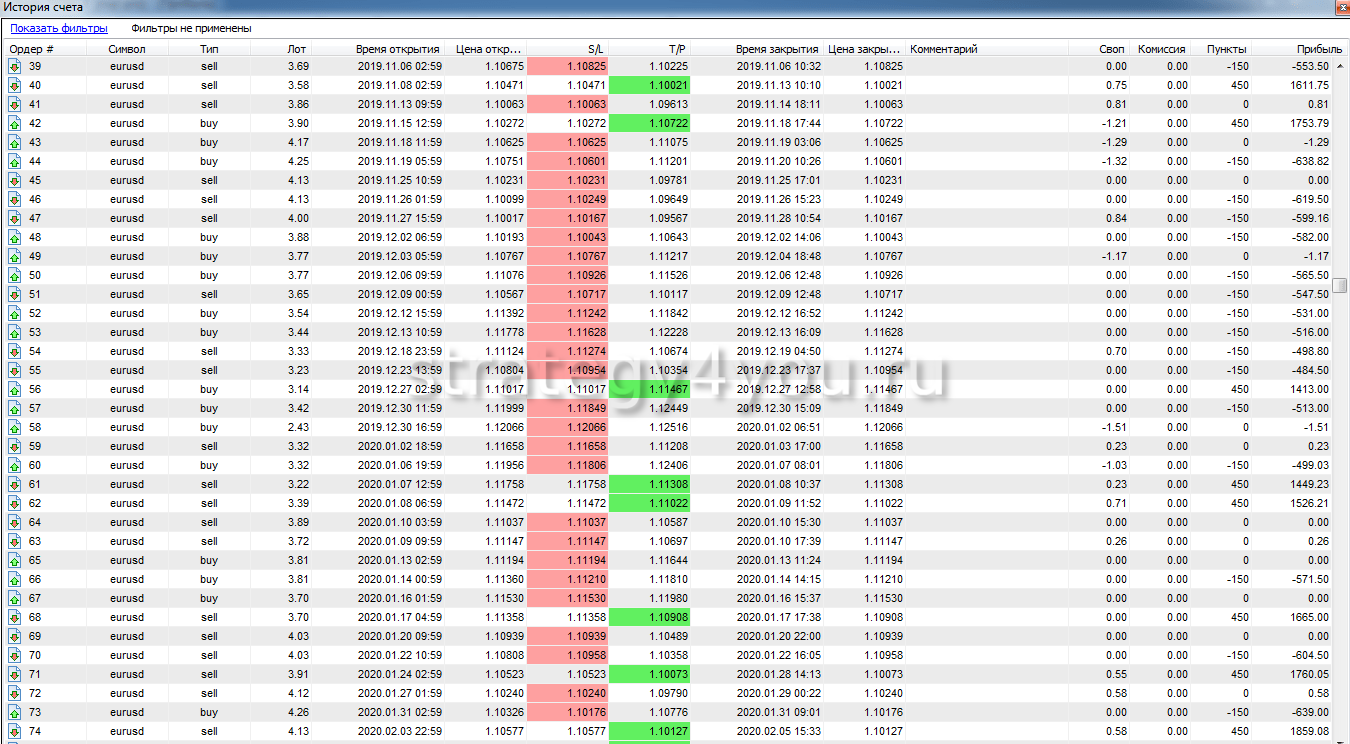
Task: Click the vertical scrollbar thumb
Action: point(1340,285)
